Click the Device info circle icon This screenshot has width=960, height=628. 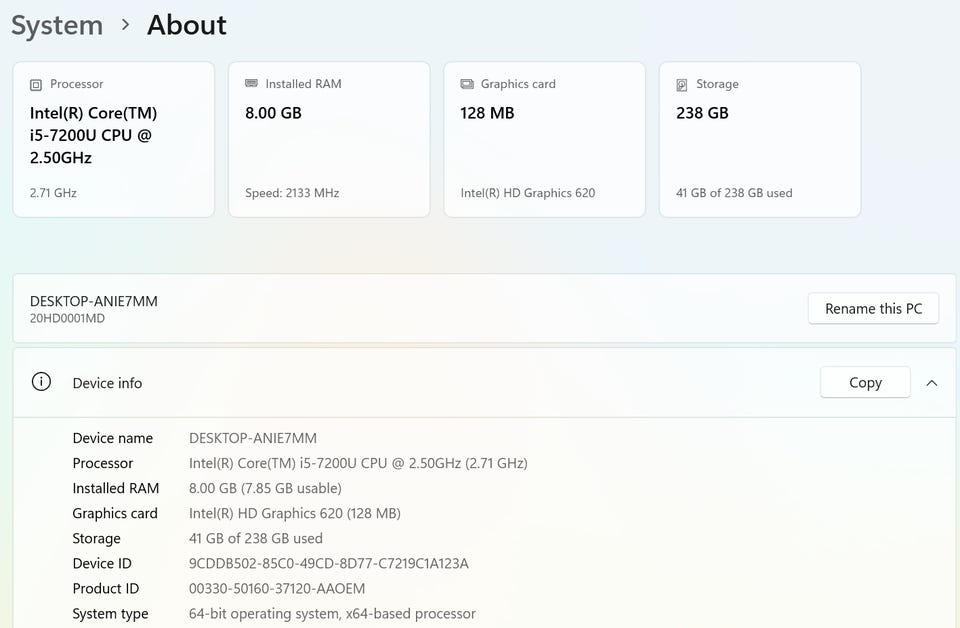[41, 382]
